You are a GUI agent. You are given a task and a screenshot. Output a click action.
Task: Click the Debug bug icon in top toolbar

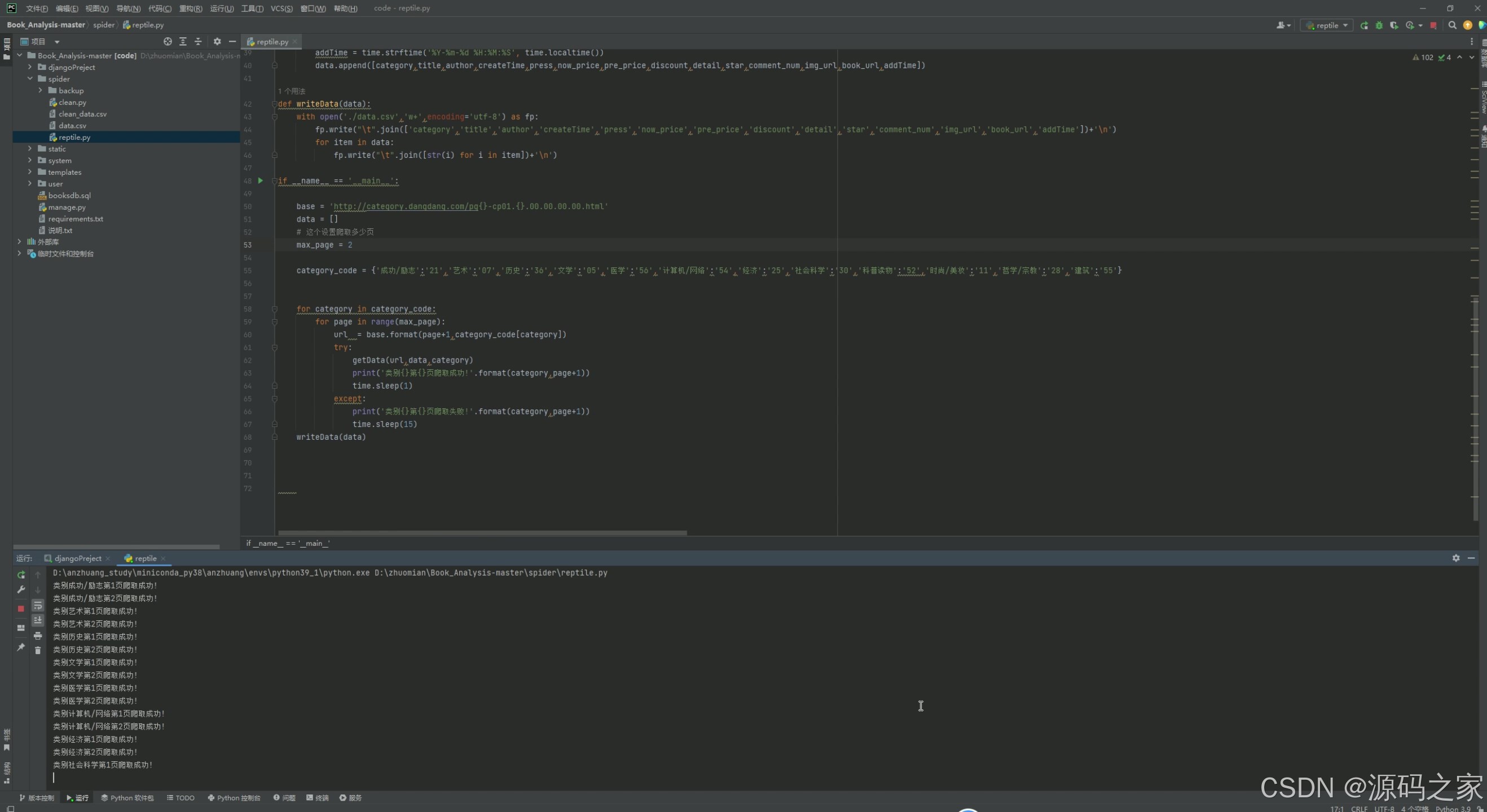tap(1379, 25)
